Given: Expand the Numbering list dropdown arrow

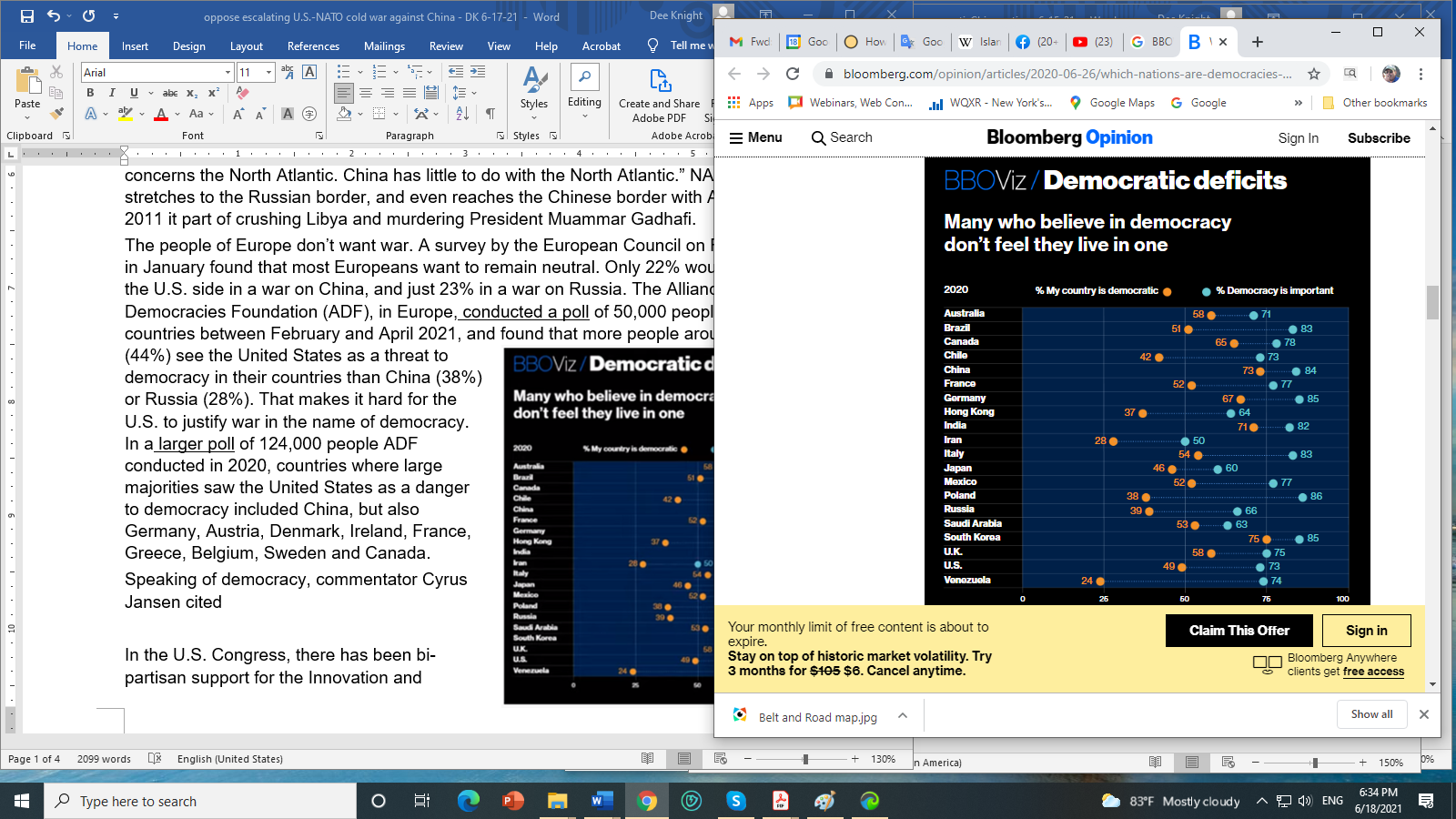Looking at the screenshot, I should (x=396, y=72).
